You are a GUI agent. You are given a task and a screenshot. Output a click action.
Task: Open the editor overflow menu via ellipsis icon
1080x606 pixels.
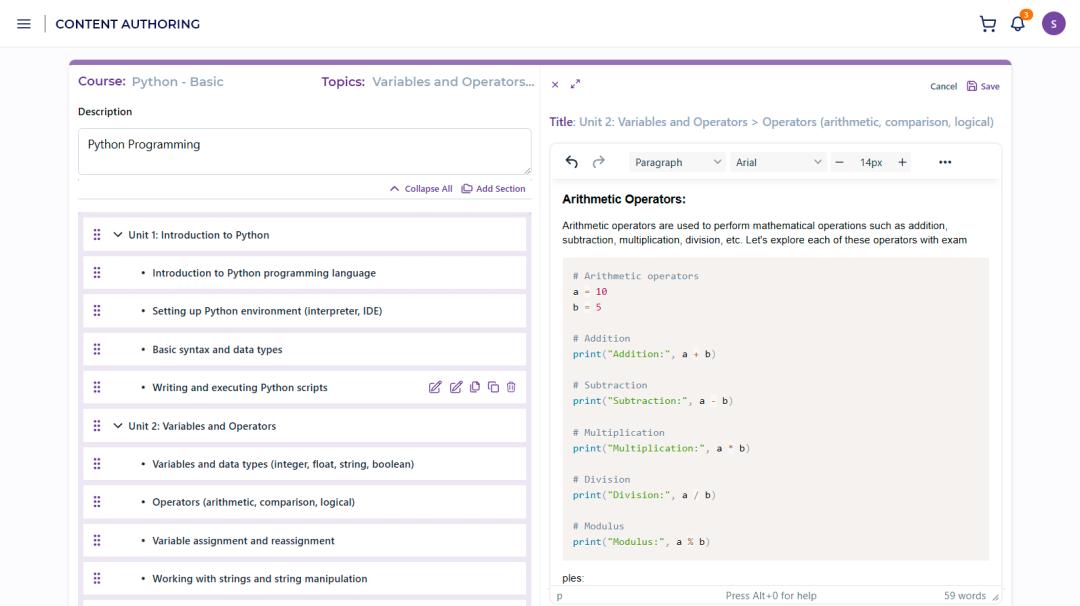pyautogui.click(x=945, y=161)
